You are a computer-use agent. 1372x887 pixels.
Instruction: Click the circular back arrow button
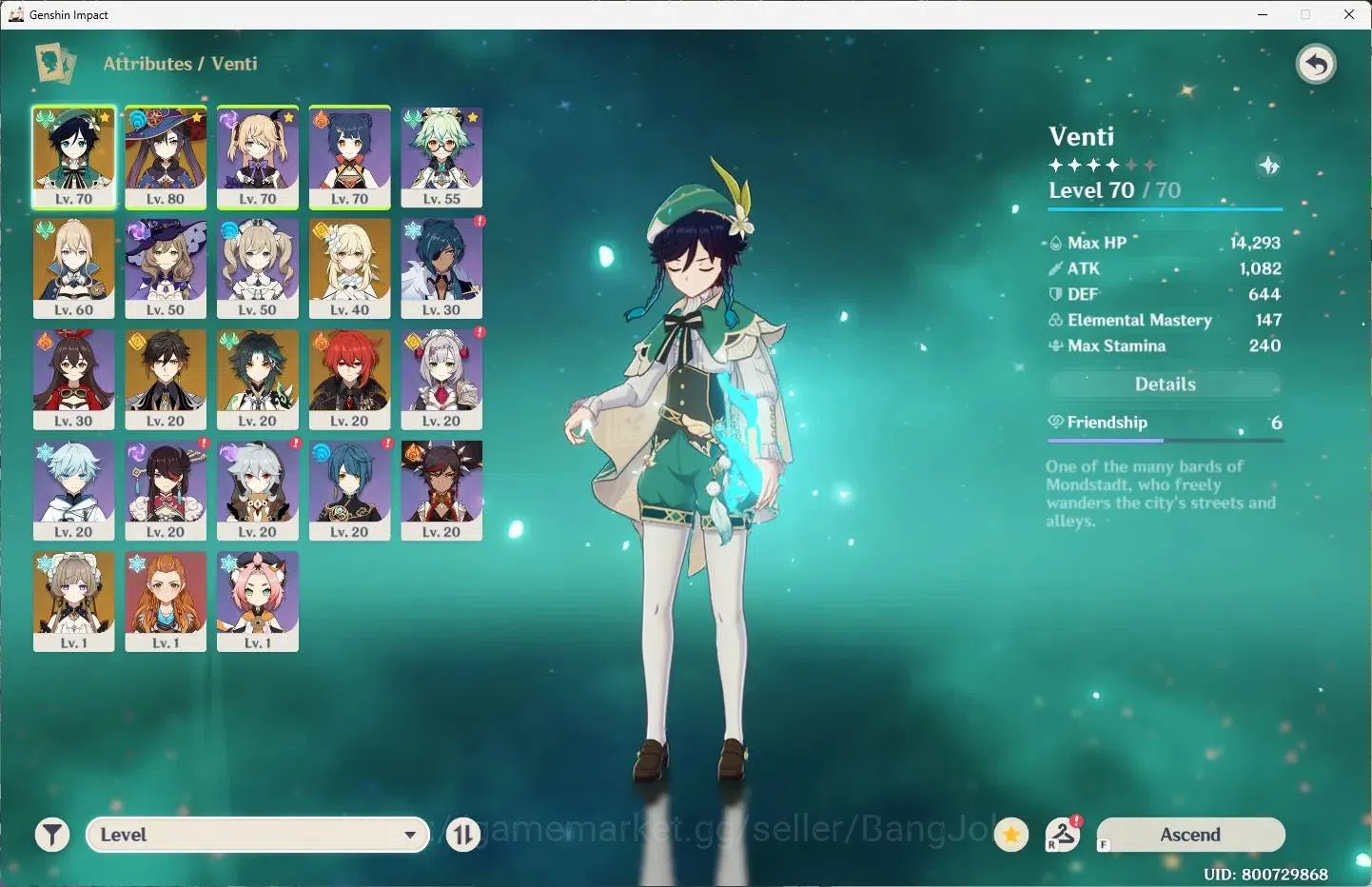(1316, 65)
